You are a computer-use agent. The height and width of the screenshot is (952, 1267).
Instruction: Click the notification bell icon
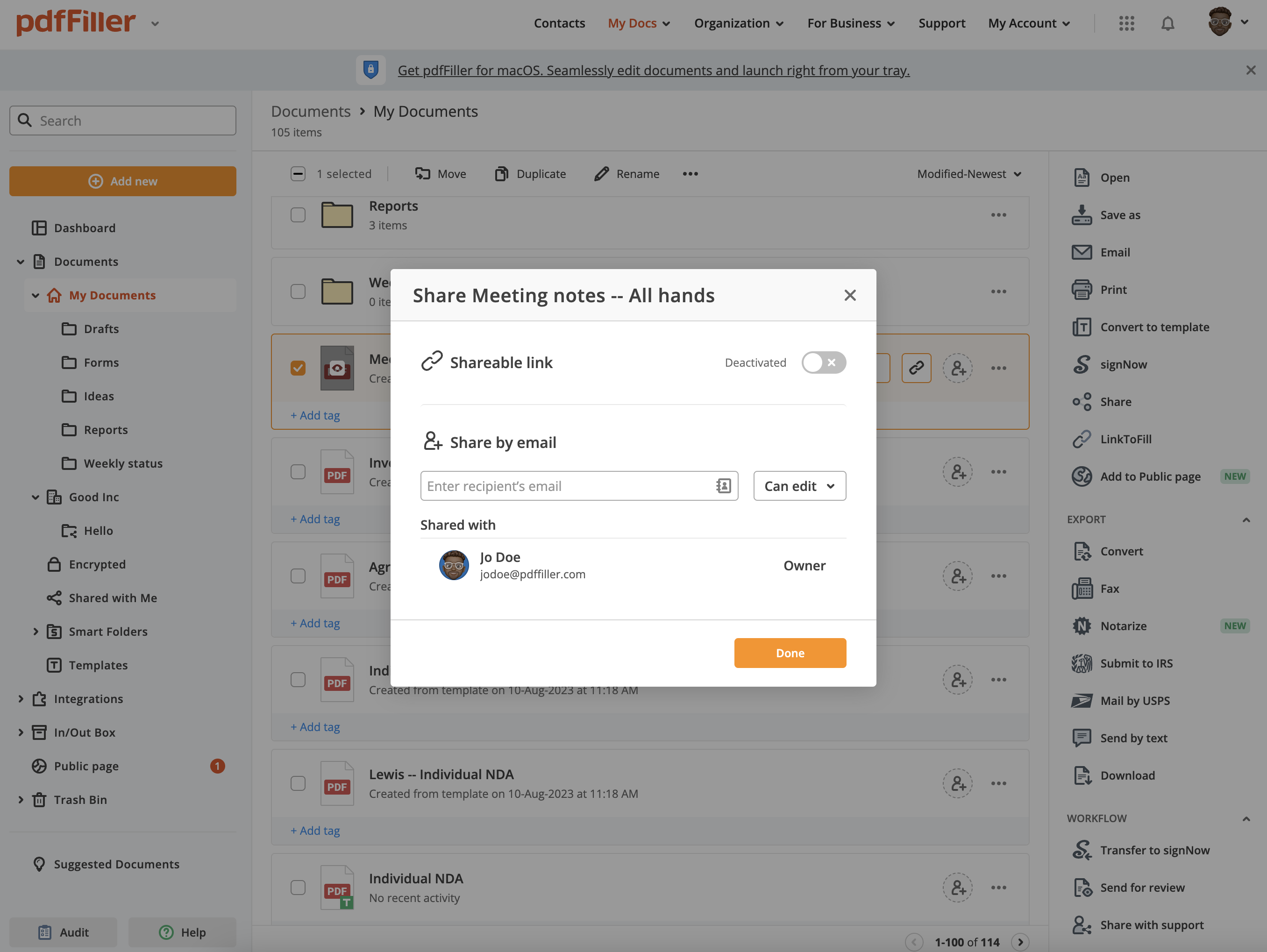pyautogui.click(x=1167, y=23)
